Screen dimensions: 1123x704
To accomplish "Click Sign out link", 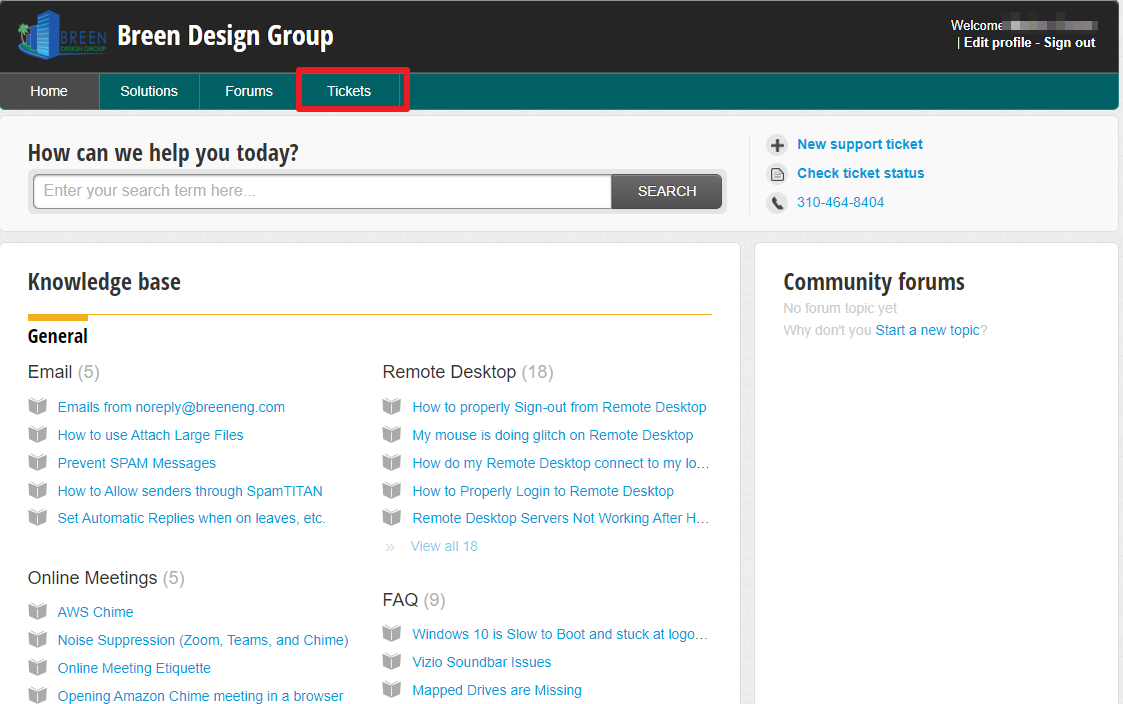I will tap(1069, 42).
